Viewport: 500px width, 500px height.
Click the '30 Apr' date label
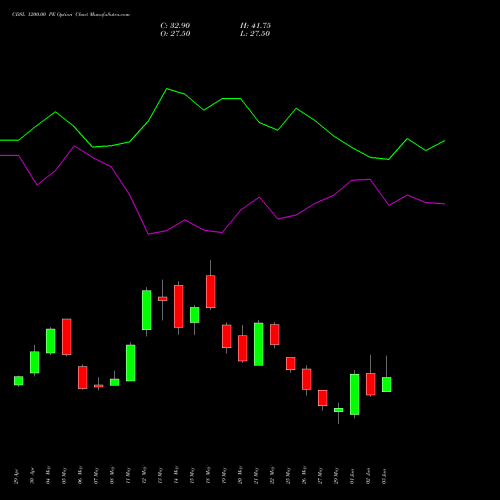[x=32, y=477]
